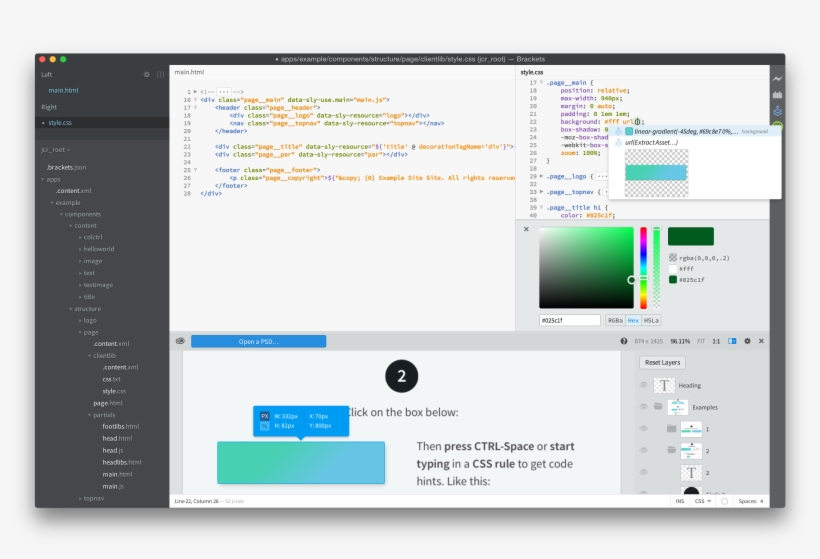Click the eye icon beside Open a PSD
820x559 pixels.
(x=180, y=341)
